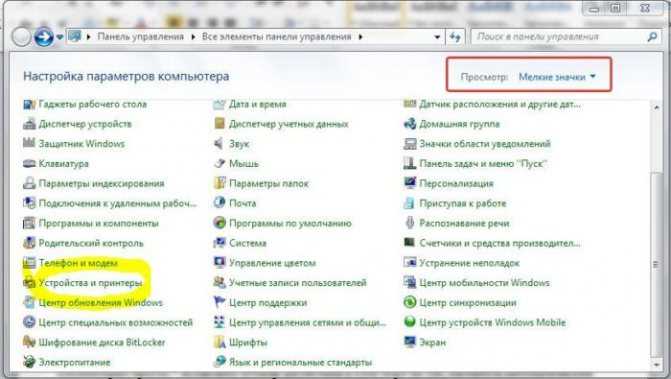671x379 pixels.
Task: Click the Электропитание power icon
Action: [29, 362]
